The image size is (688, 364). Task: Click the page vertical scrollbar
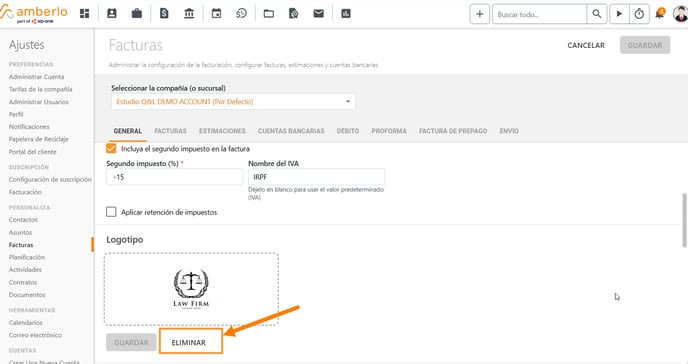(x=685, y=220)
